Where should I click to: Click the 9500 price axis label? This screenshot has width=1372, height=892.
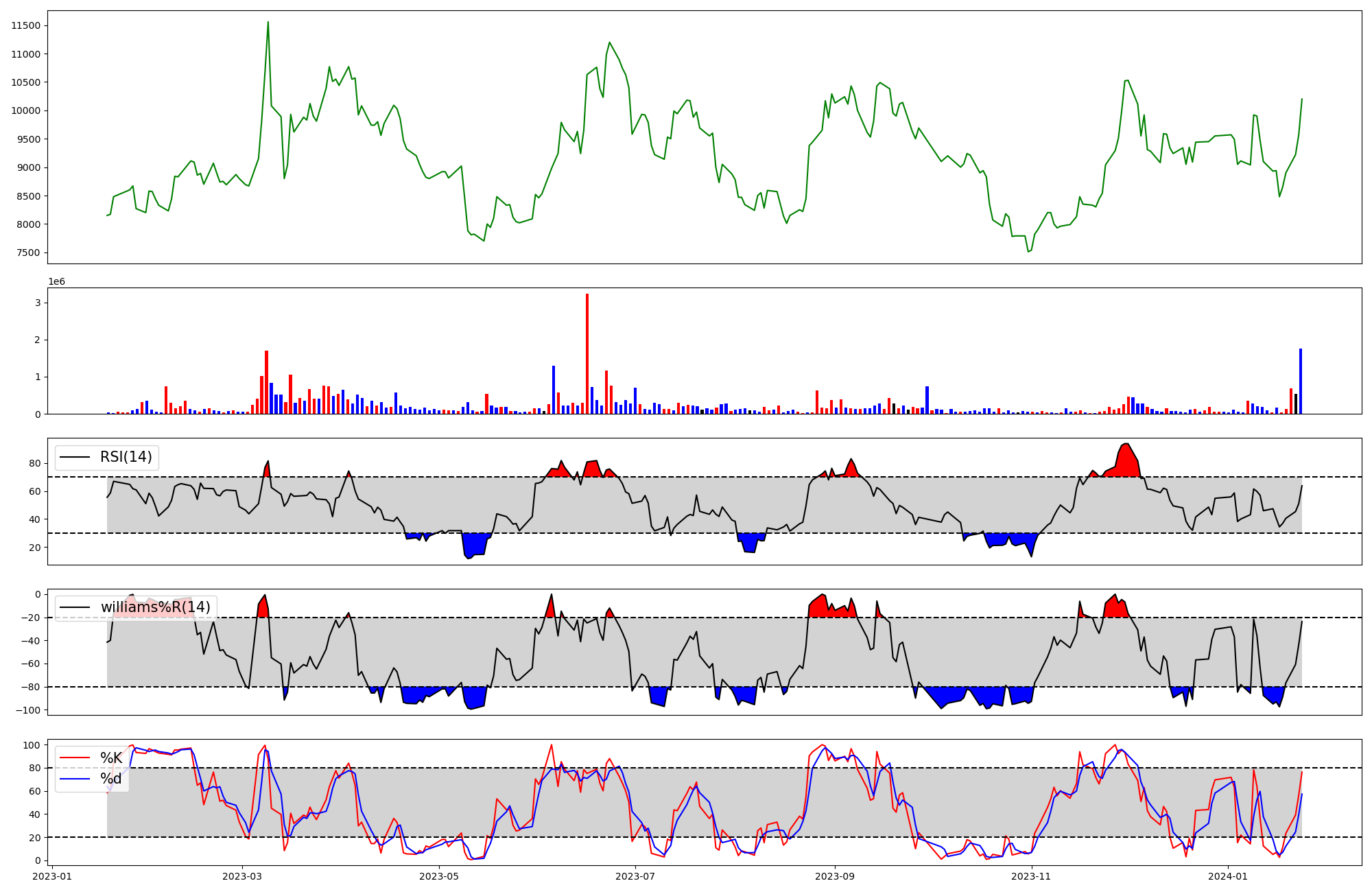(x=29, y=139)
